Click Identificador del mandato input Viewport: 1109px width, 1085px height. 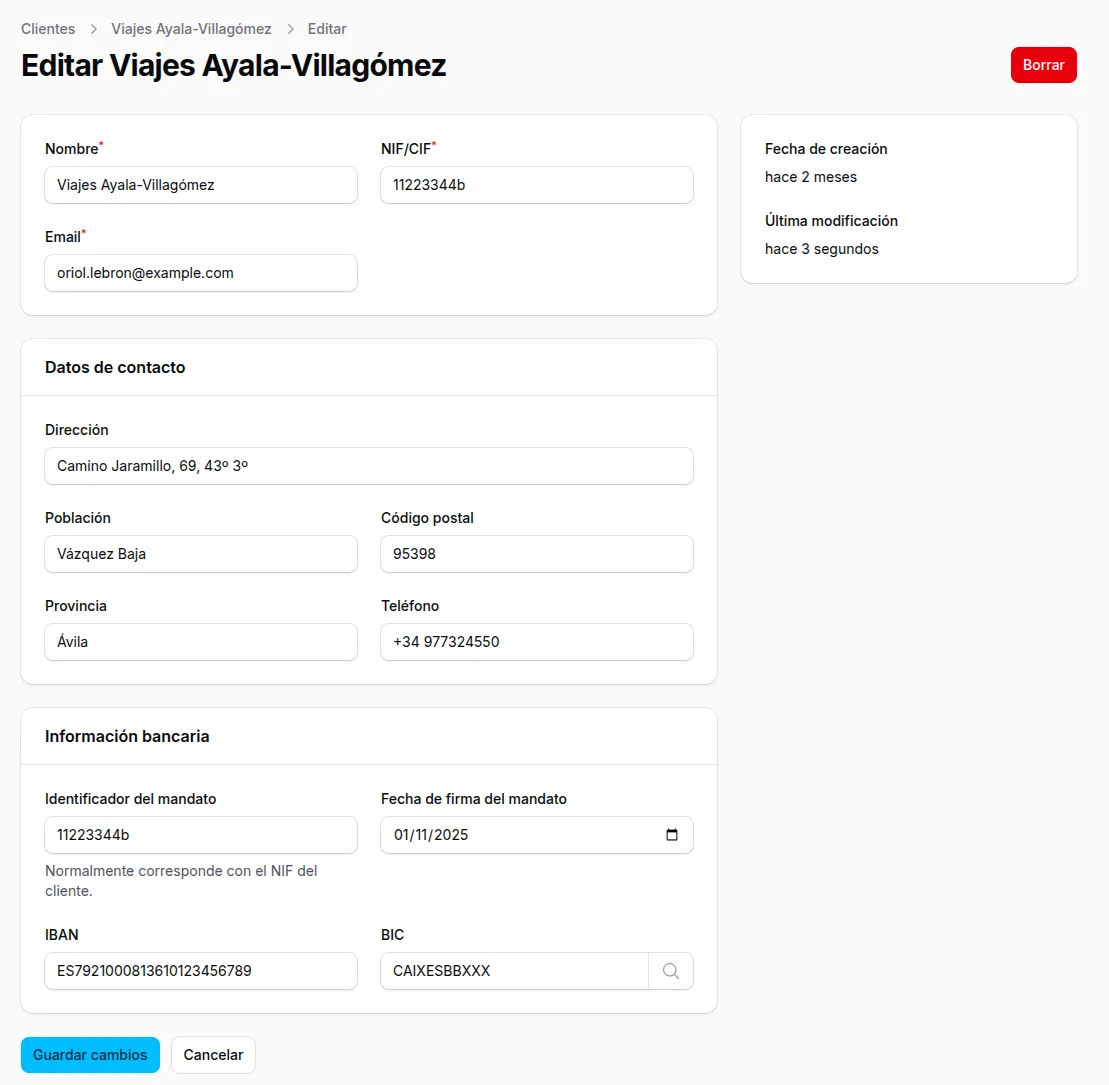tap(201, 835)
